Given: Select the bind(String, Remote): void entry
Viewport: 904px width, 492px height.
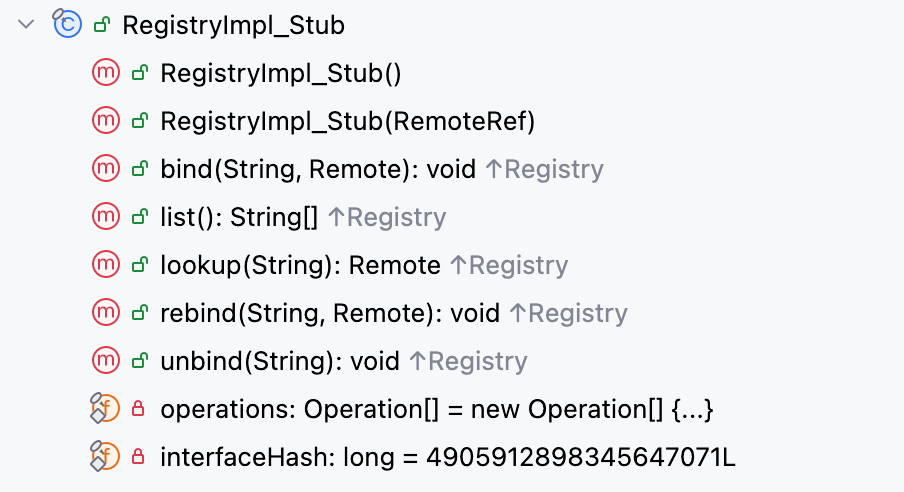Looking at the screenshot, I should click(x=318, y=169).
